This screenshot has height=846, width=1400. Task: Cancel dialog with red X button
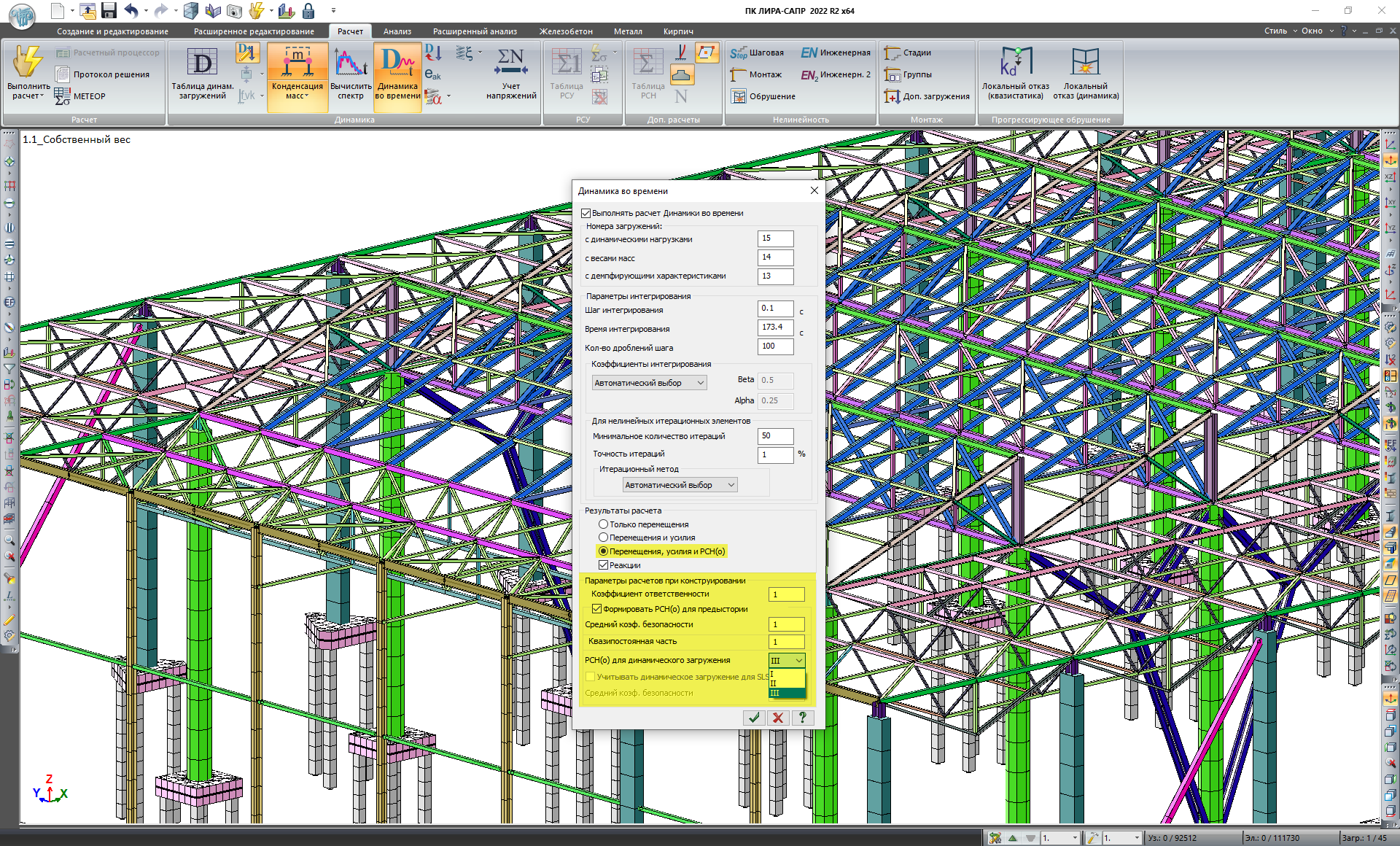(x=778, y=718)
